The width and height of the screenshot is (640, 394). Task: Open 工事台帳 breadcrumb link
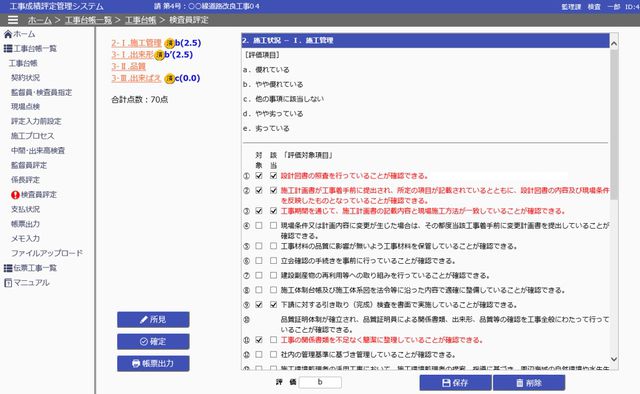(140, 20)
